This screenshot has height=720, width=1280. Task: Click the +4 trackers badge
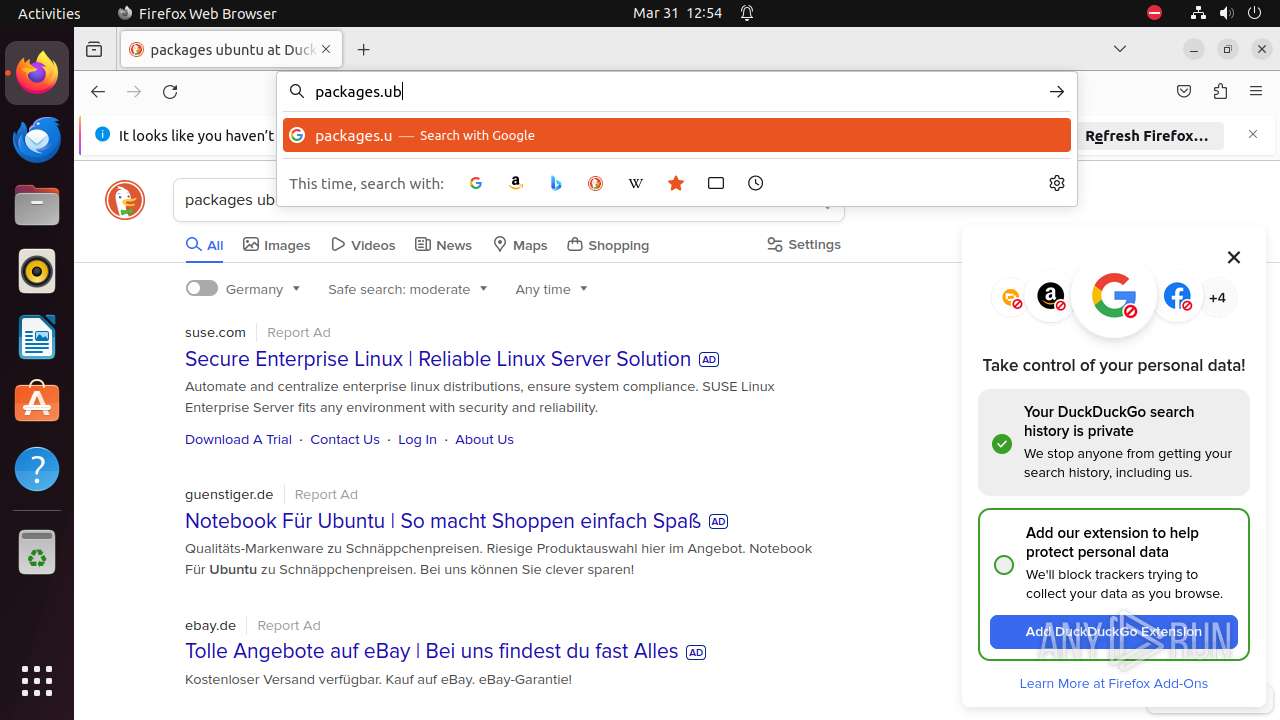pos(1217,297)
